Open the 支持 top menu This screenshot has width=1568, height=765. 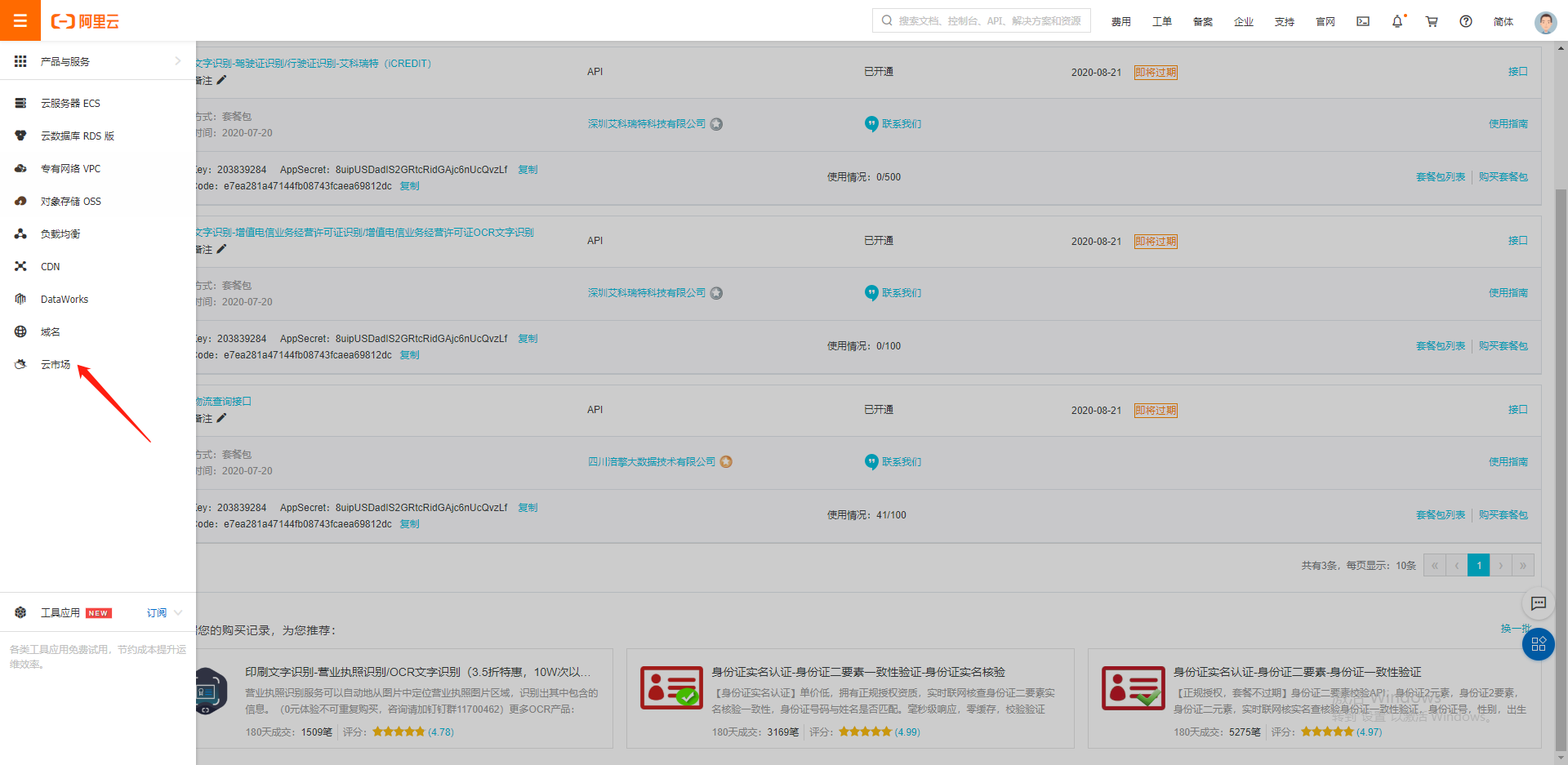(1285, 22)
